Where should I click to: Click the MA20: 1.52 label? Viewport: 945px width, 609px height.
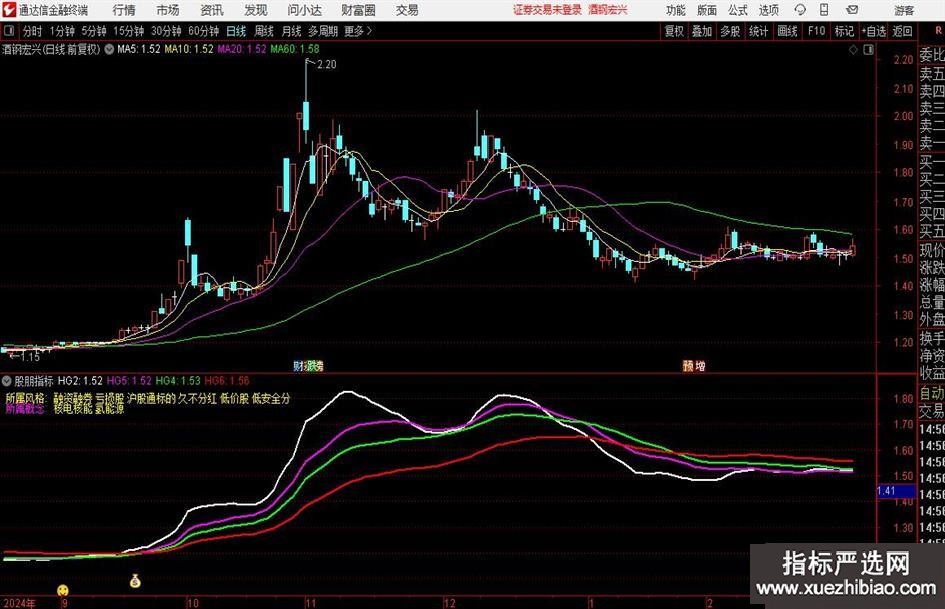(242, 49)
